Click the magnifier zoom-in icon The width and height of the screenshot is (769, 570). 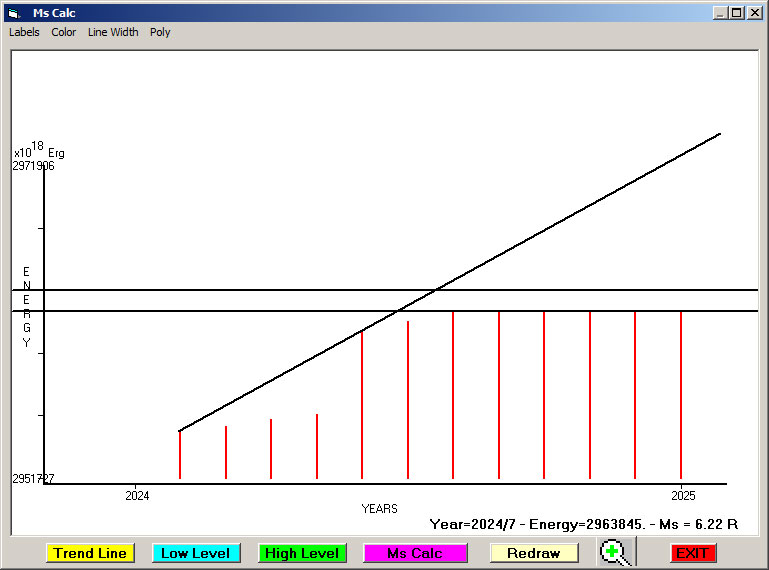pos(615,553)
